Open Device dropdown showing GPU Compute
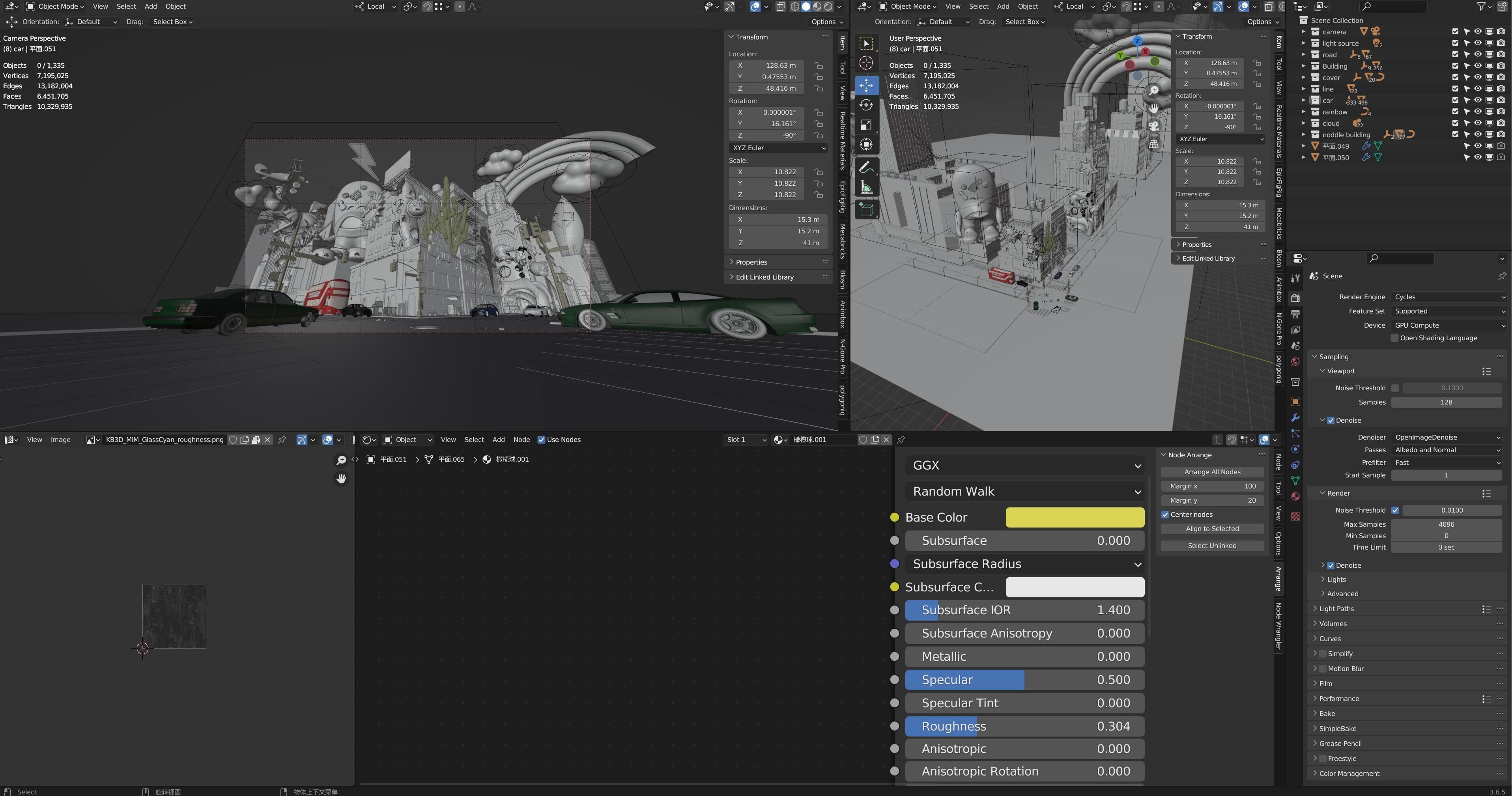Viewport: 1512px width, 796px height. point(1448,325)
